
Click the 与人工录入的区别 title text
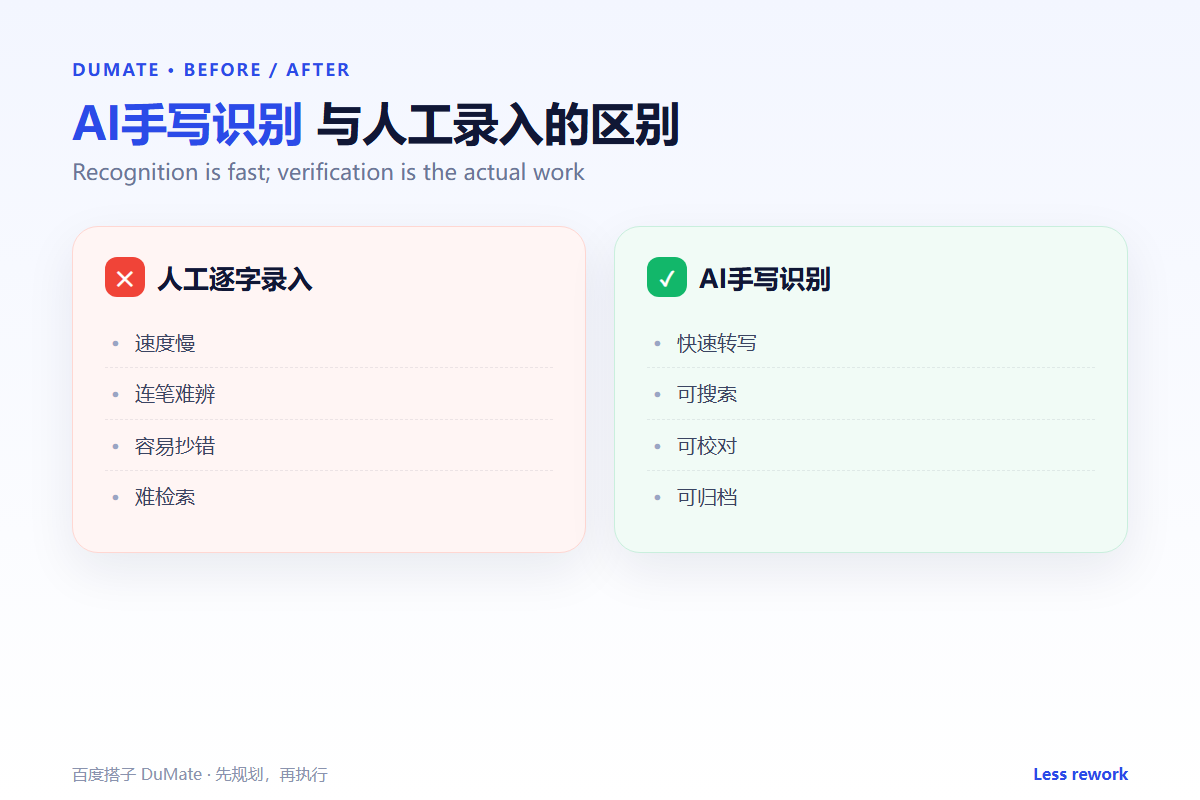point(498,126)
